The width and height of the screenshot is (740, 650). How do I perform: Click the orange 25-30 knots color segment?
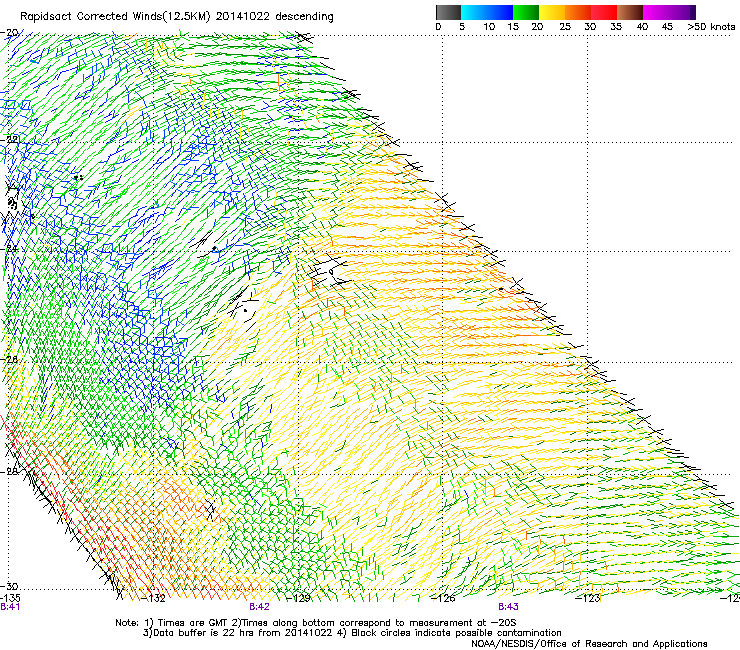(578, 12)
